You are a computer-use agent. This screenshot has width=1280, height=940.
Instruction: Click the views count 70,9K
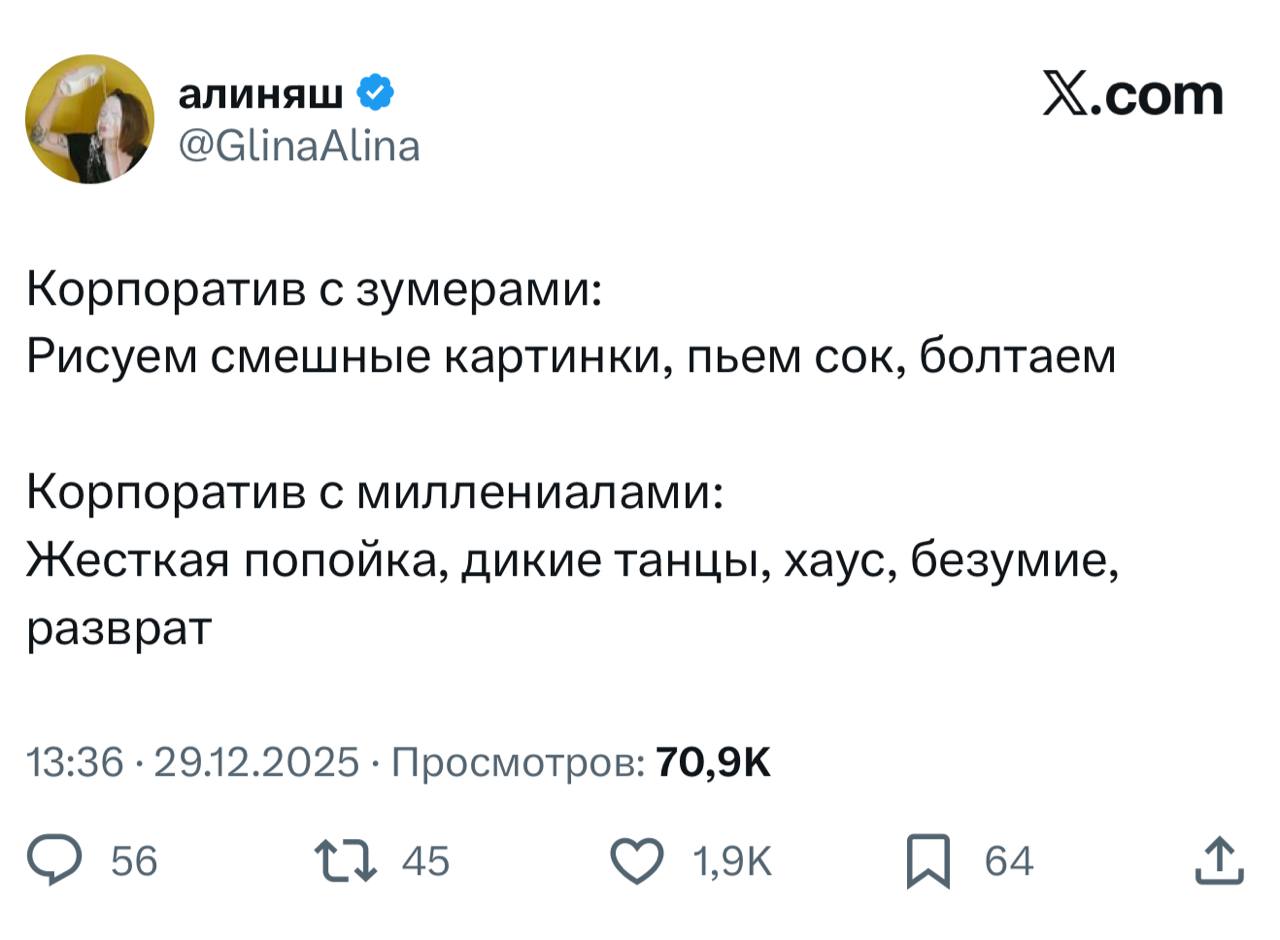click(713, 763)
